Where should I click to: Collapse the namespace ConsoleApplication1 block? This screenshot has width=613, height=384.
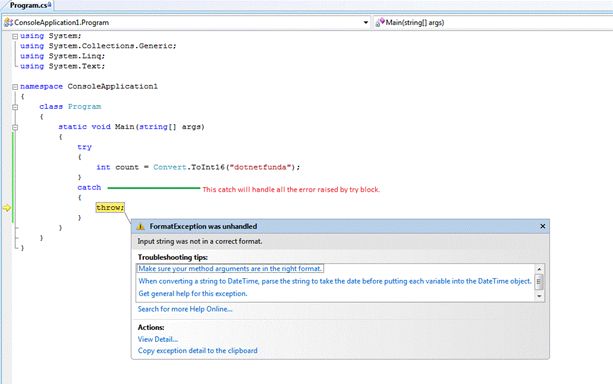click(x=15, y=86)
